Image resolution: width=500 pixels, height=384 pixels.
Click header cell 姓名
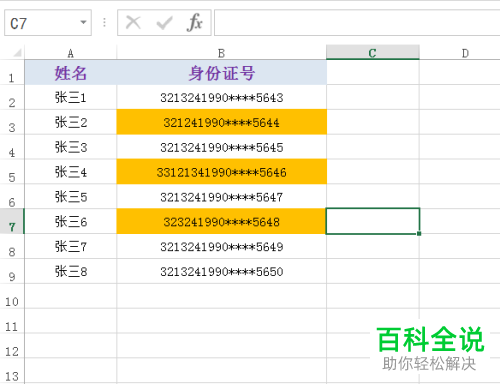pos(71,73)
